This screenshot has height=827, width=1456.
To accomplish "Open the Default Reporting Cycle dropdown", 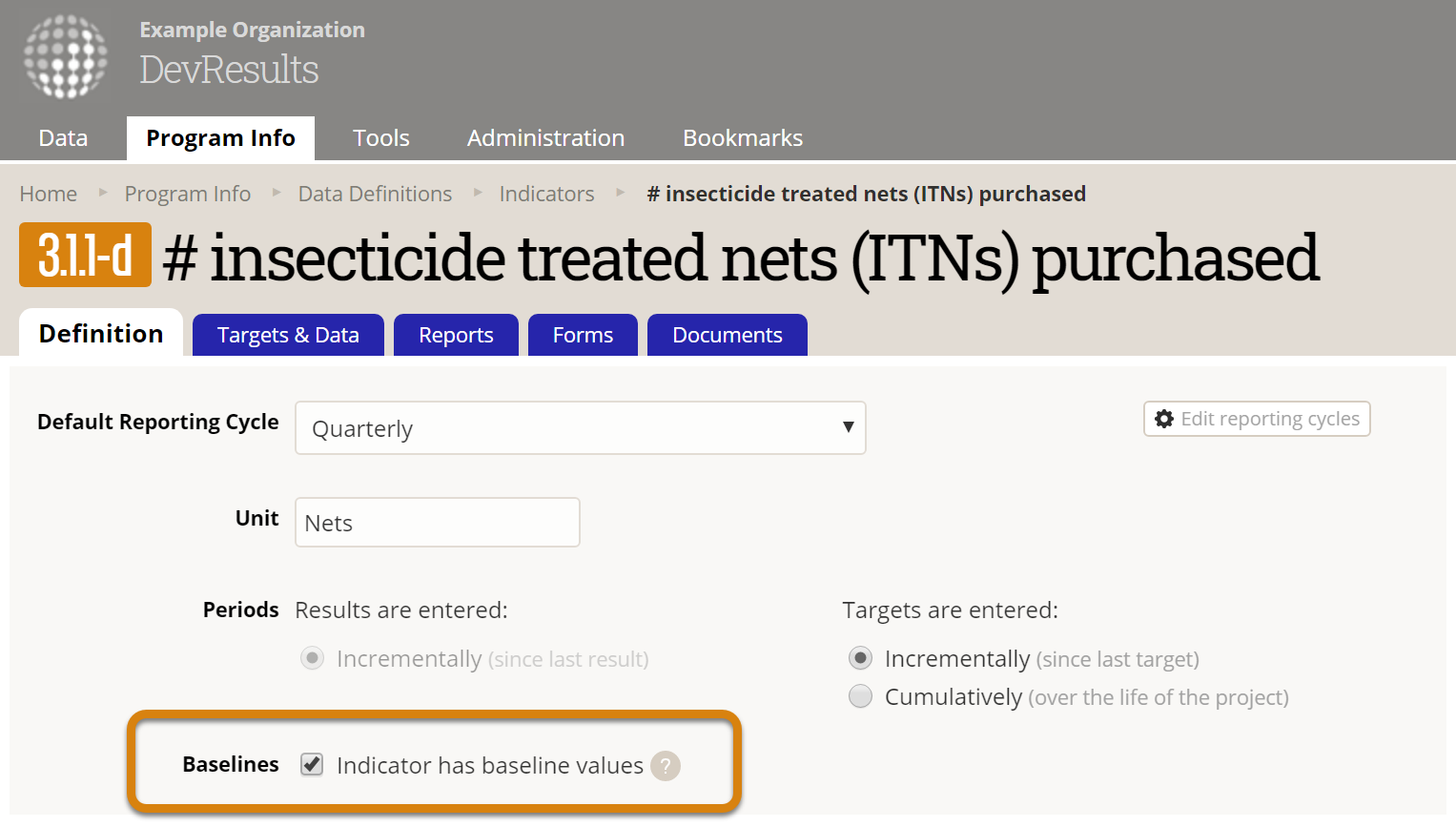I will coord(580,428).
